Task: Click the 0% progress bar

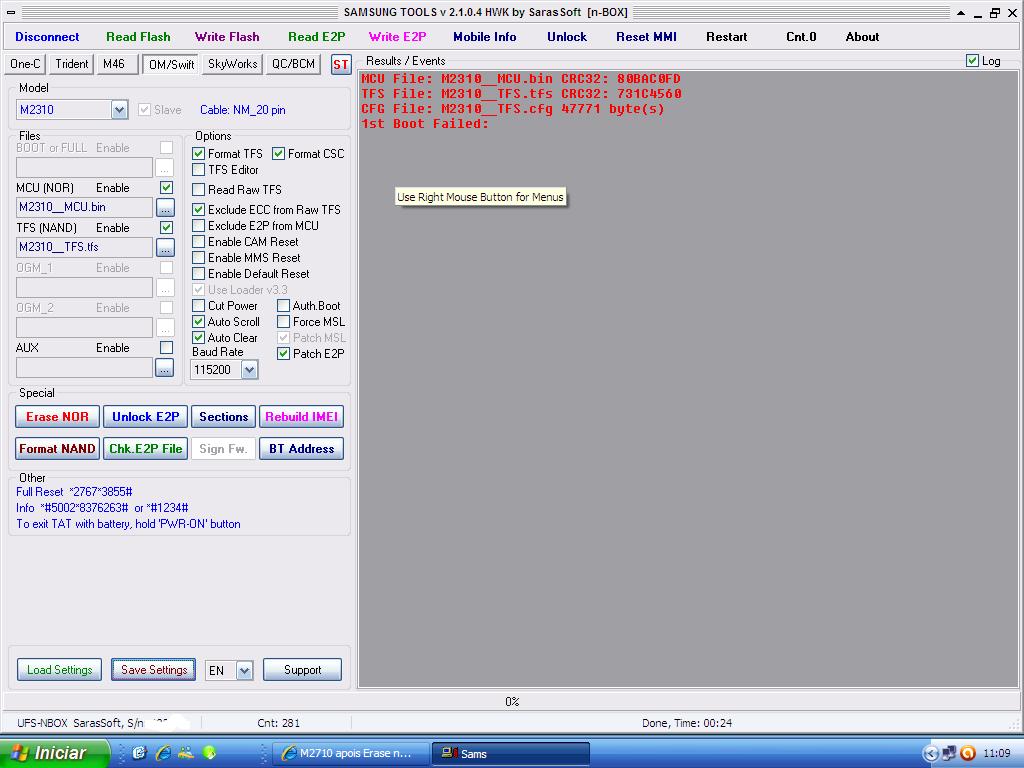Action: [x=511, y=701]
